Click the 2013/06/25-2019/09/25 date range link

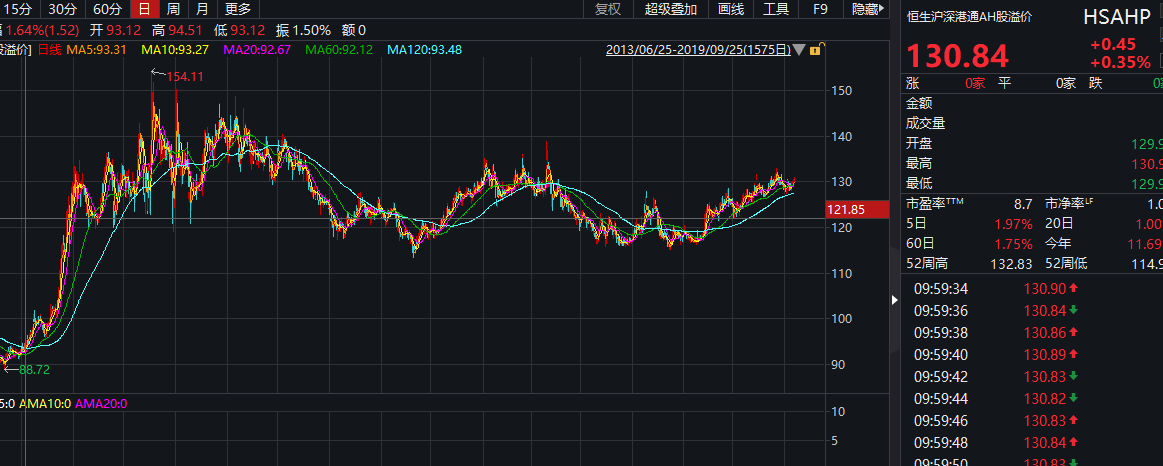pos(698,50)
